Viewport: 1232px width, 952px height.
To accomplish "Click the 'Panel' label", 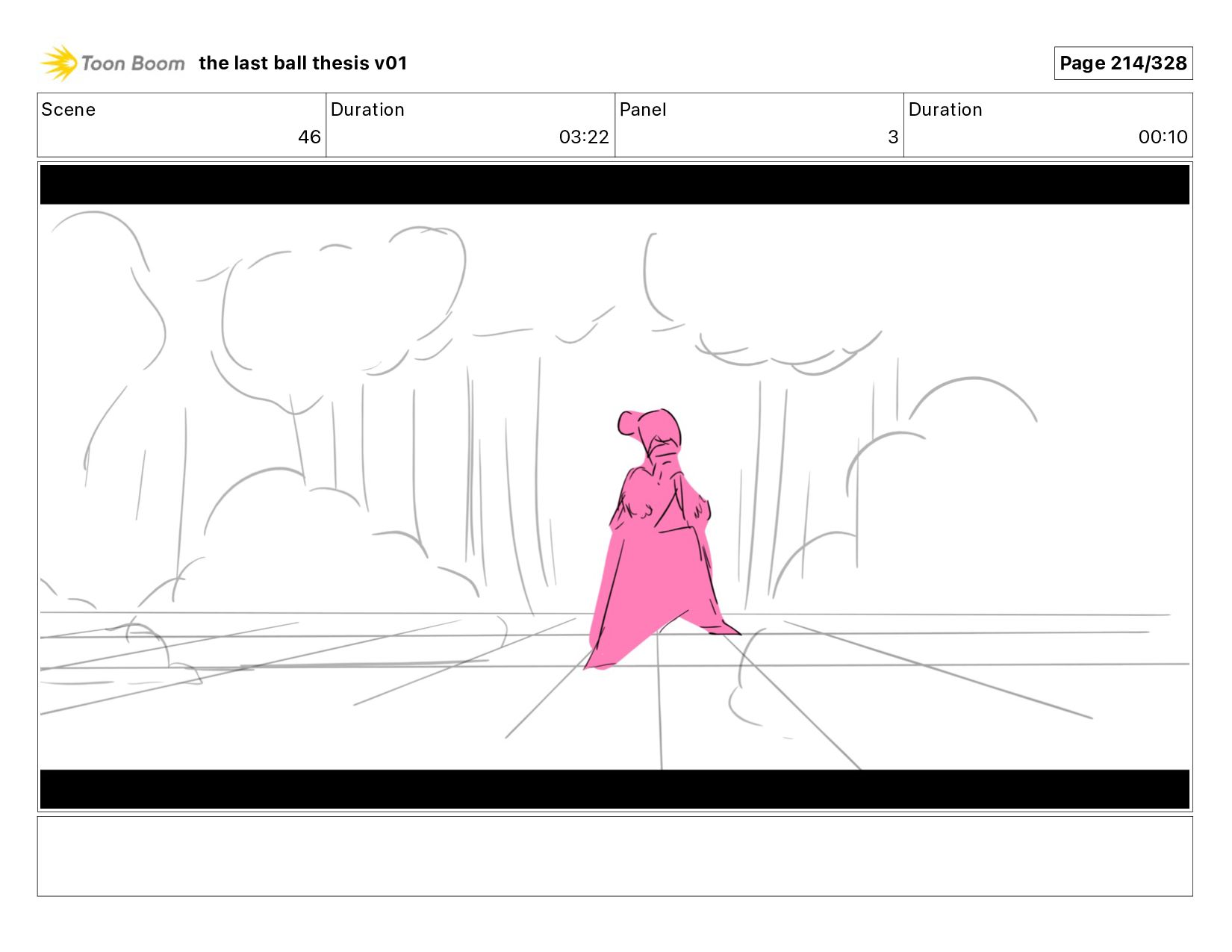I will pyautogui.click(x=643, y=110).
